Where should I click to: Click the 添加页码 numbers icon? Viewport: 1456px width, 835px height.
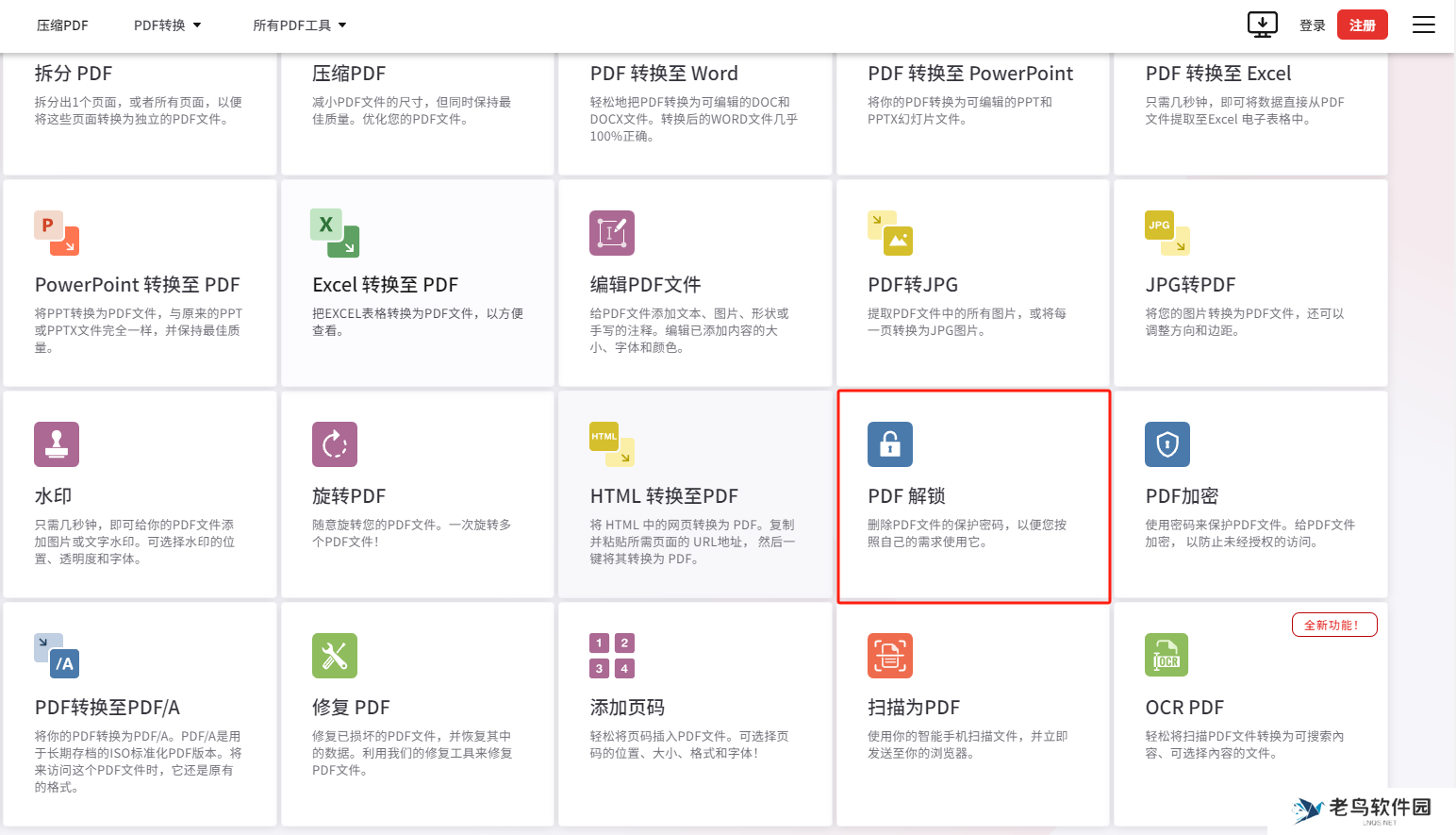612,656
